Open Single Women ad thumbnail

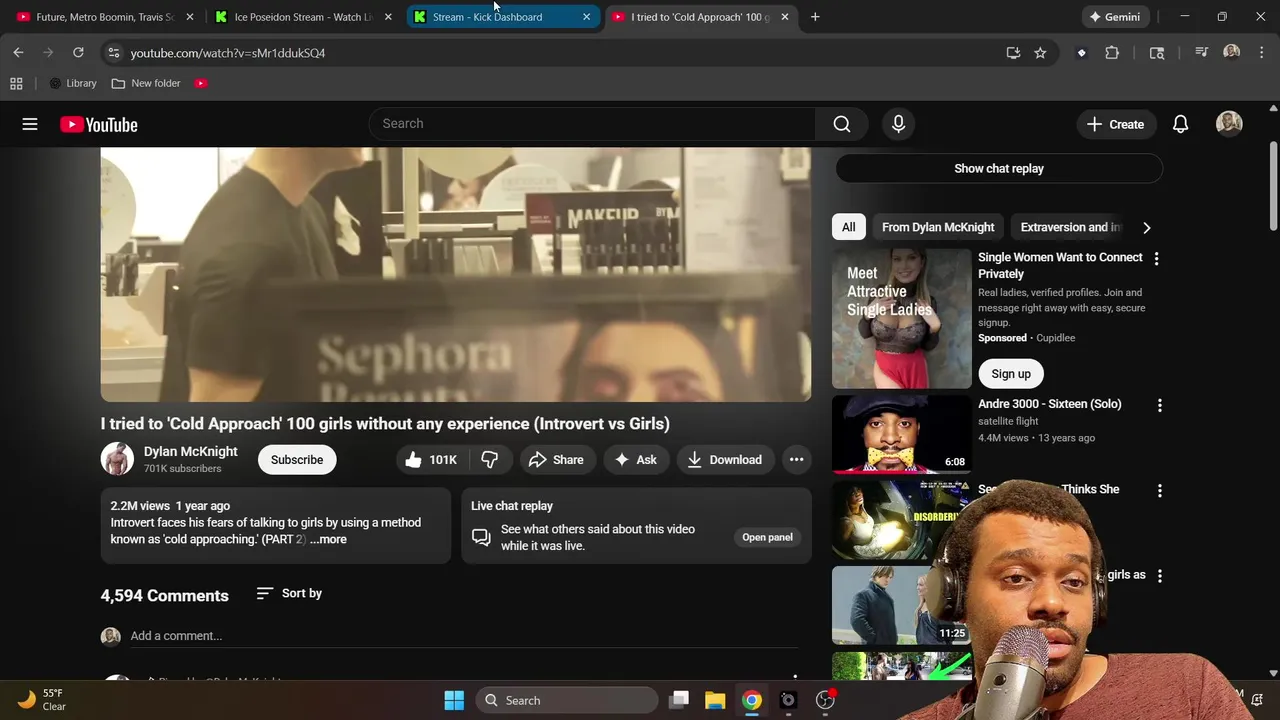[x=902, y=318]
